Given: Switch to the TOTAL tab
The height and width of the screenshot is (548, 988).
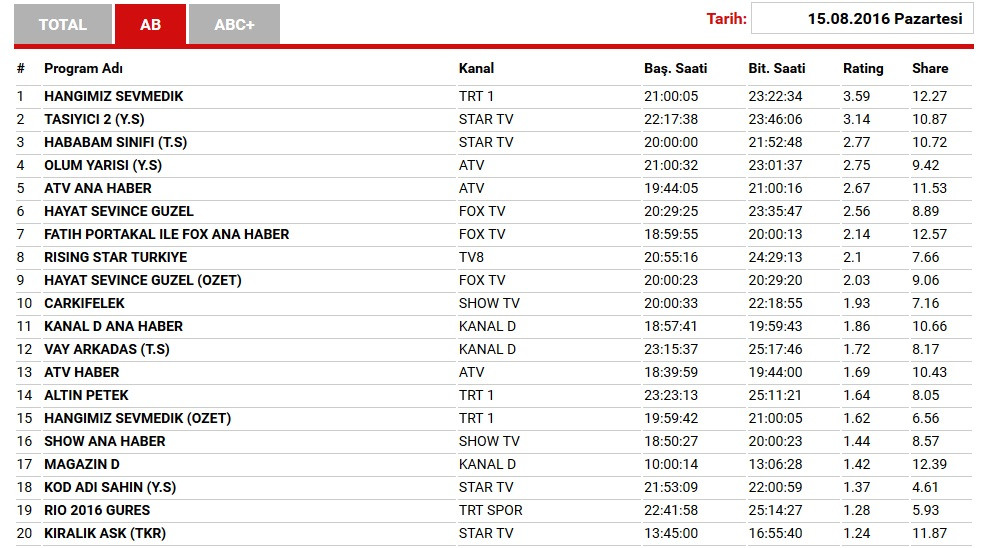Looking at the screenshot, I should (63, 24).
